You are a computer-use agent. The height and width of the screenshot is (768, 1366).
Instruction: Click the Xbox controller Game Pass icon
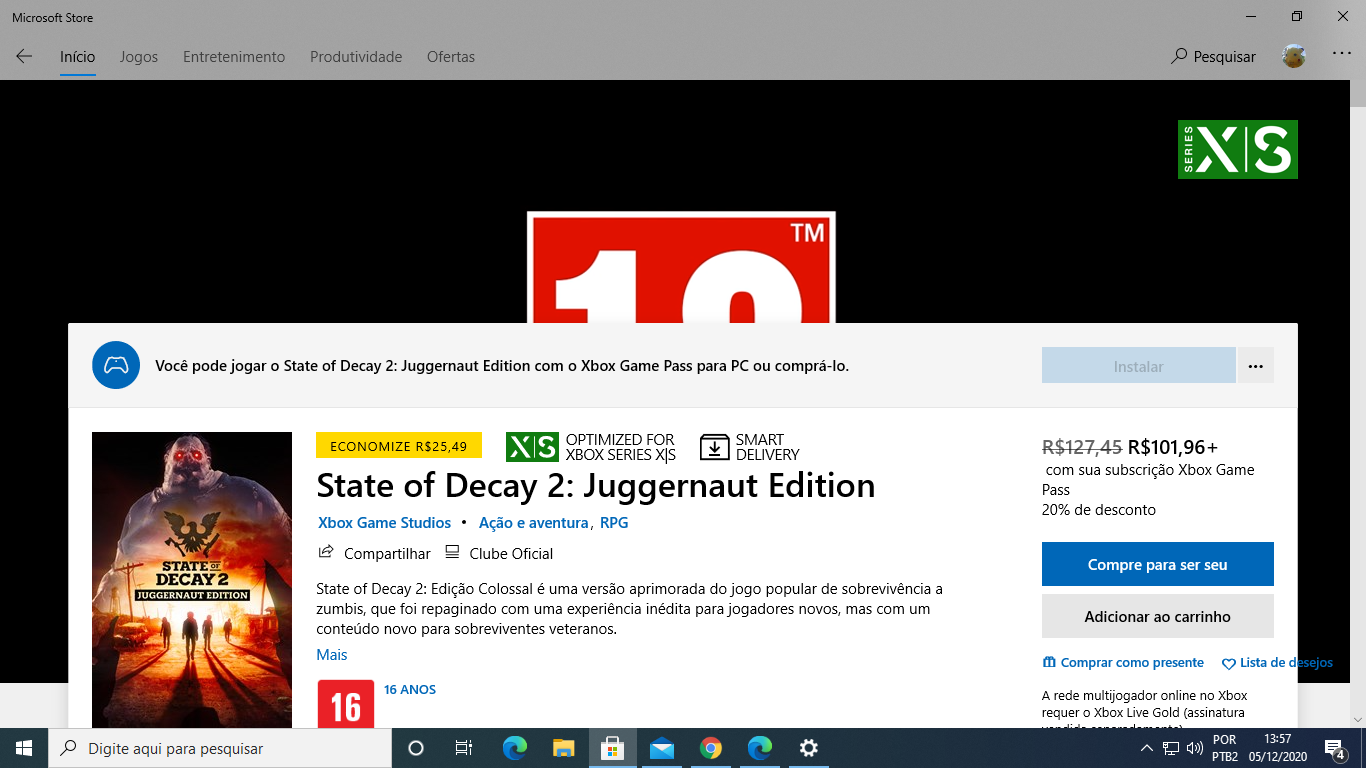pyautogui.click(x=116, y=365)
